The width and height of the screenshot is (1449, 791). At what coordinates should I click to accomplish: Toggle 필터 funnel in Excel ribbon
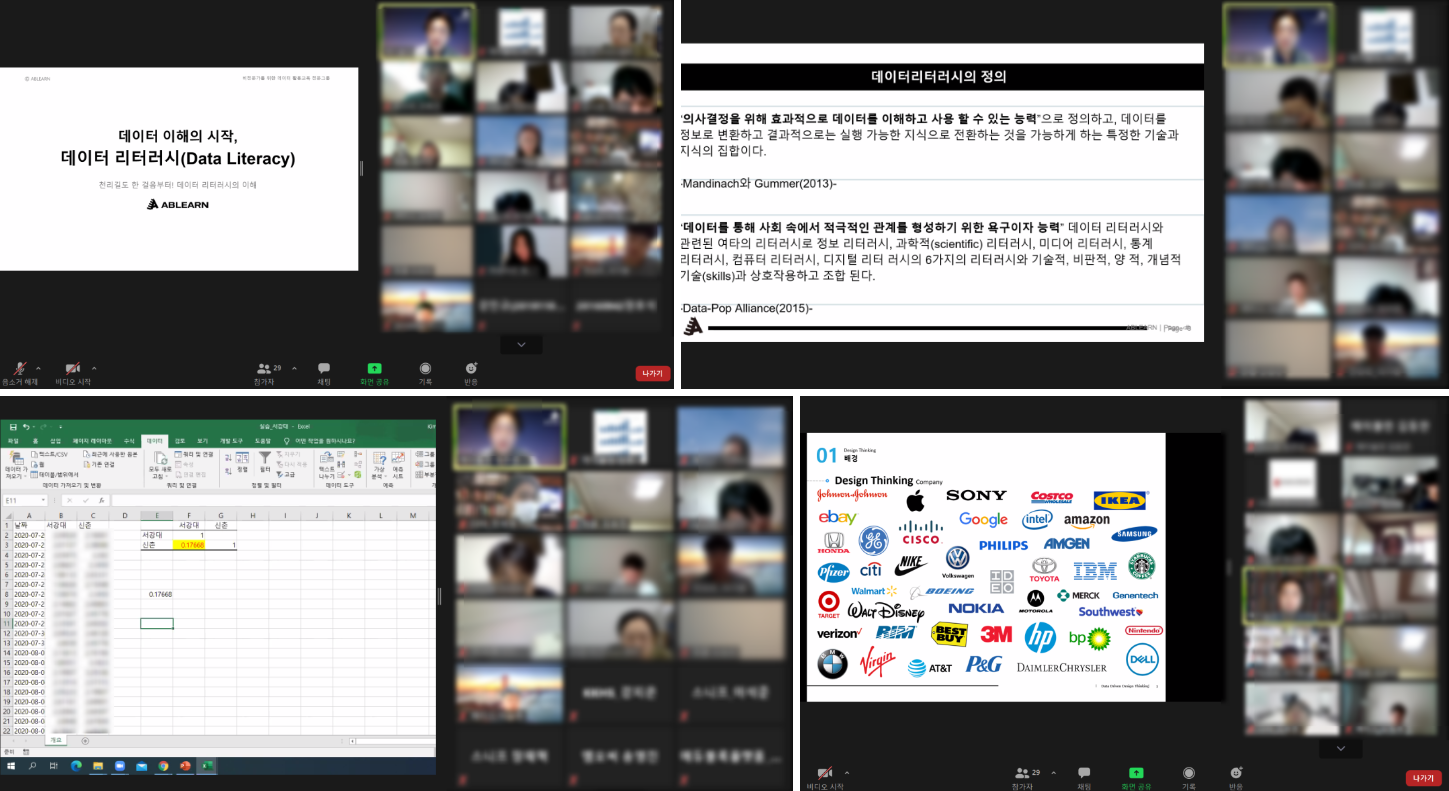[x=265, y=462]
